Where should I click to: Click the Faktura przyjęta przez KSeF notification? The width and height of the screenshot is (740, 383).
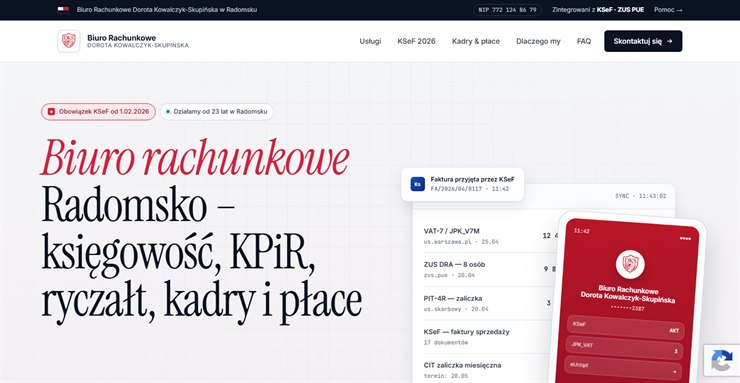click(x=462, y=184)
